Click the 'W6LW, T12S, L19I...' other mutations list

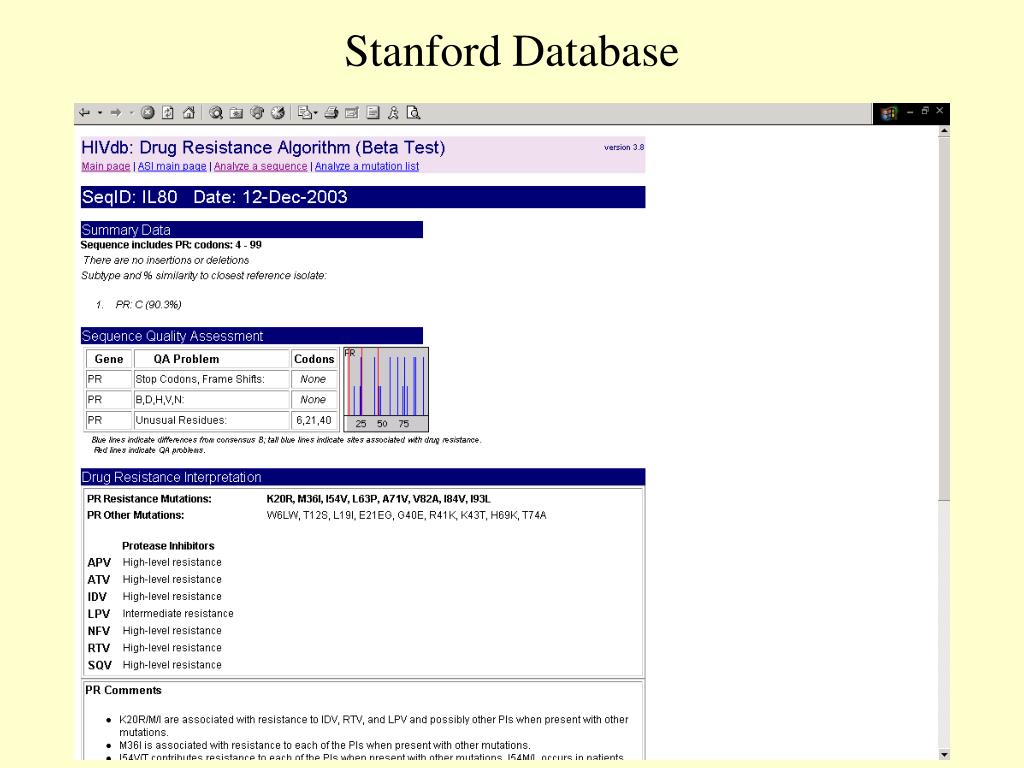pos(406,515)
